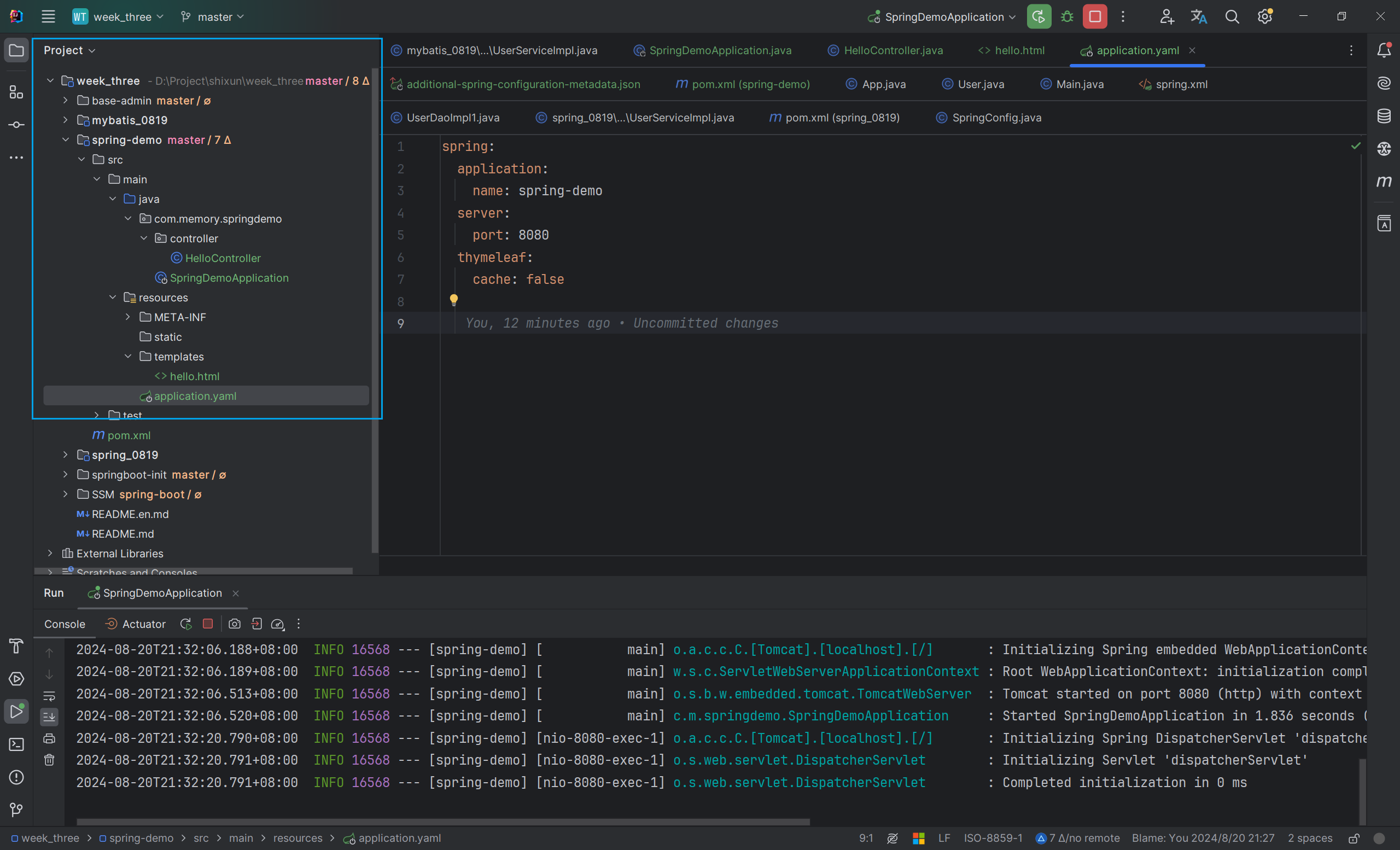The image size is (1400, 850).
Task: Click the Structure panel sidebar icon
Action: coord(16,90)
